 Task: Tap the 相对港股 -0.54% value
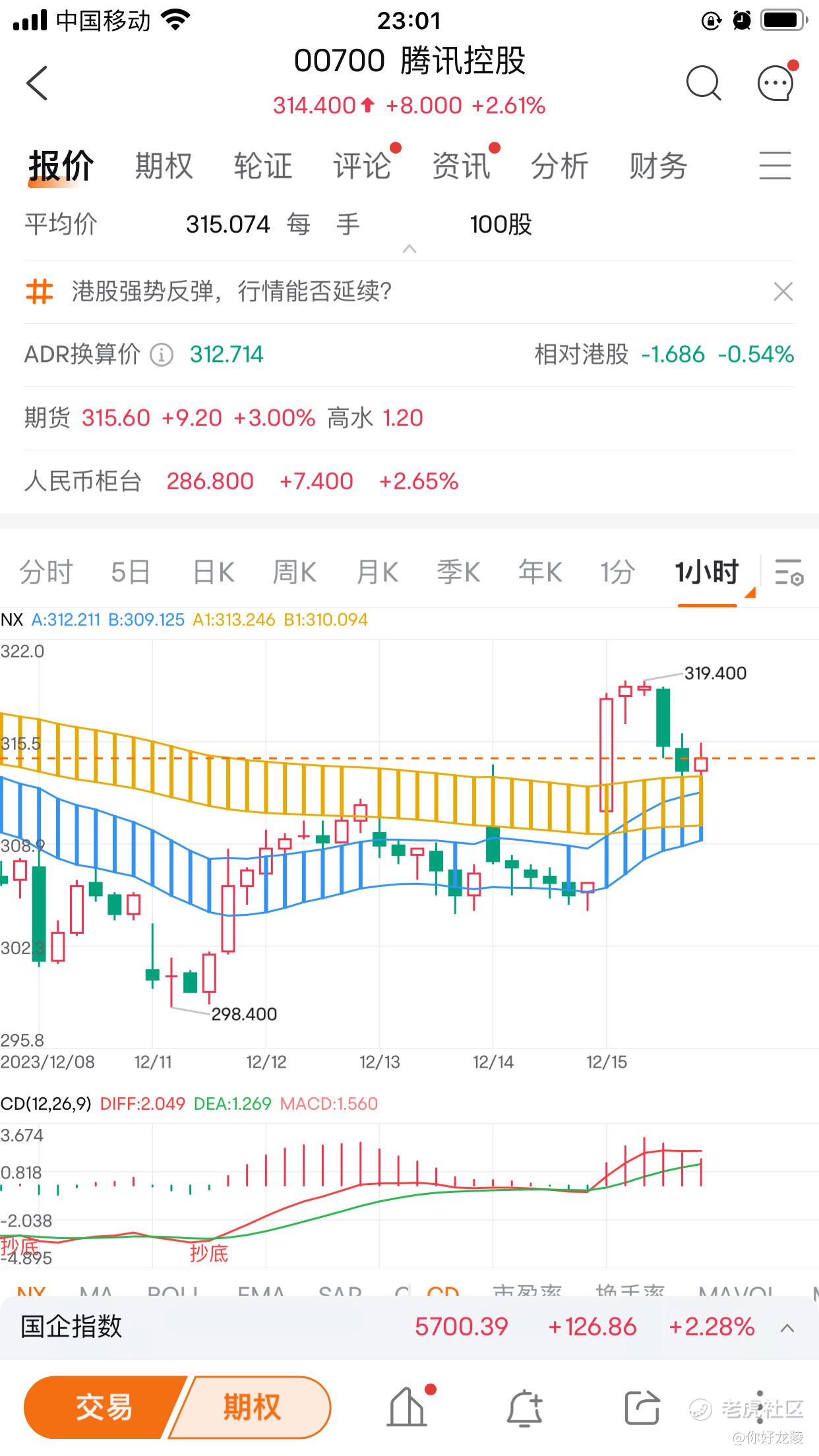[756, 355]
